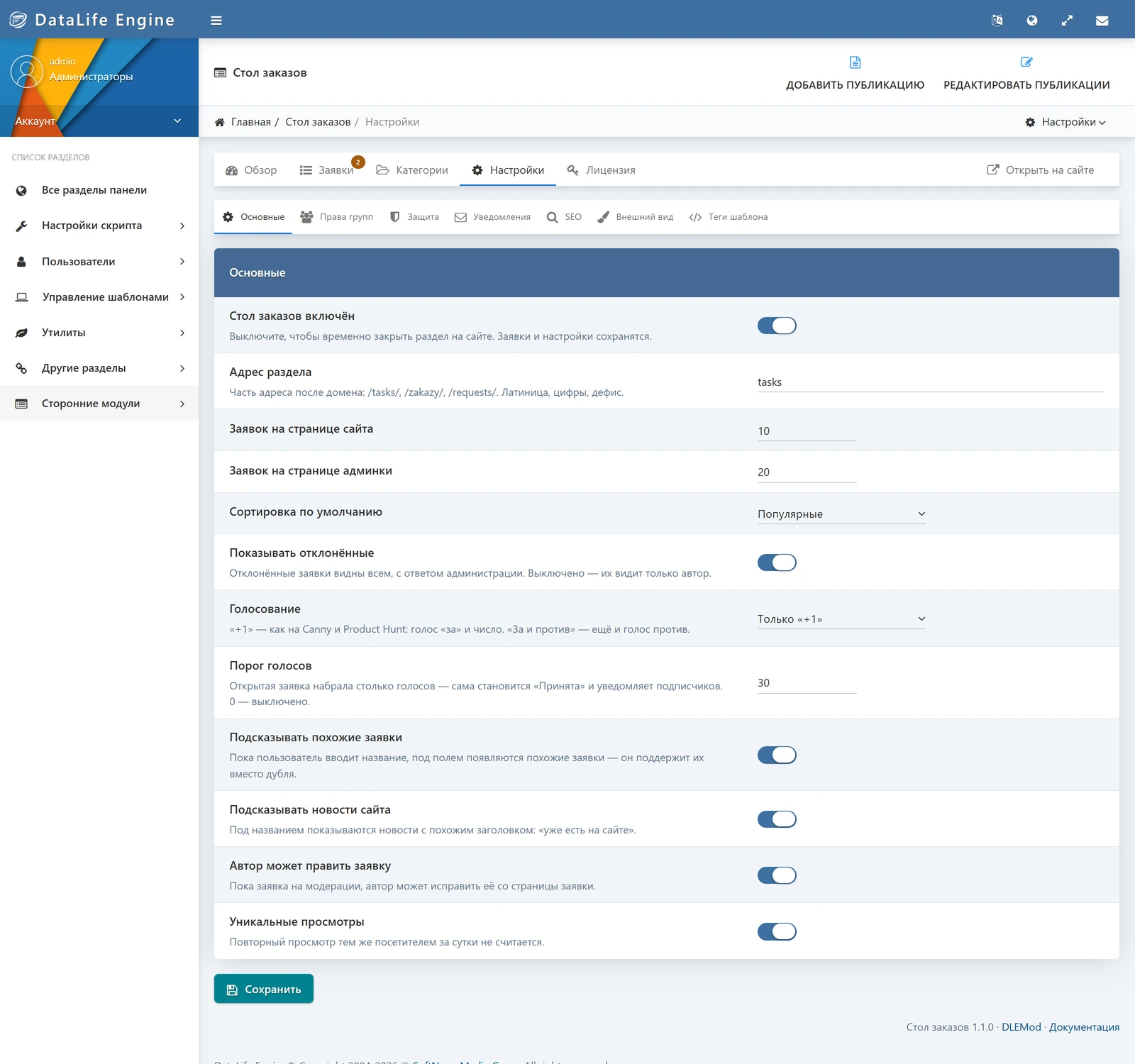Select the Внешний вид sub-tab
This screenshot has width=1135, height=1064.
[636, 217]
